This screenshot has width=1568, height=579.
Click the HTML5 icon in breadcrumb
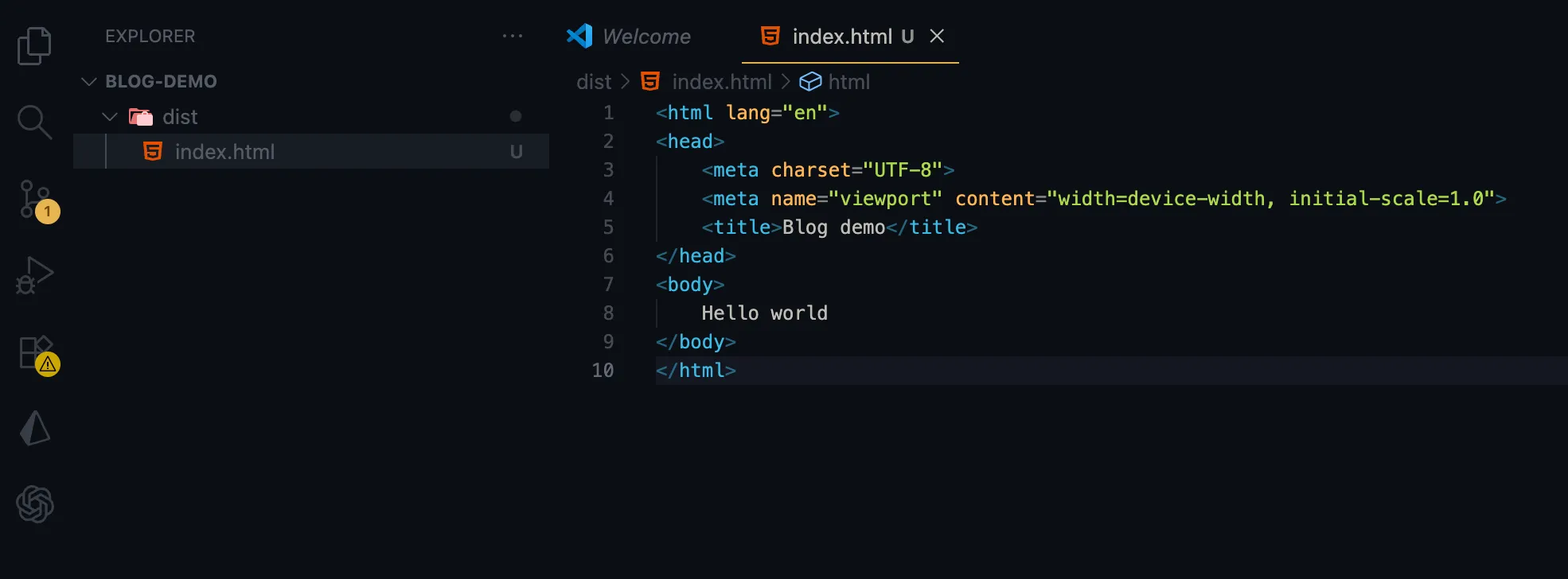point(650,81)
